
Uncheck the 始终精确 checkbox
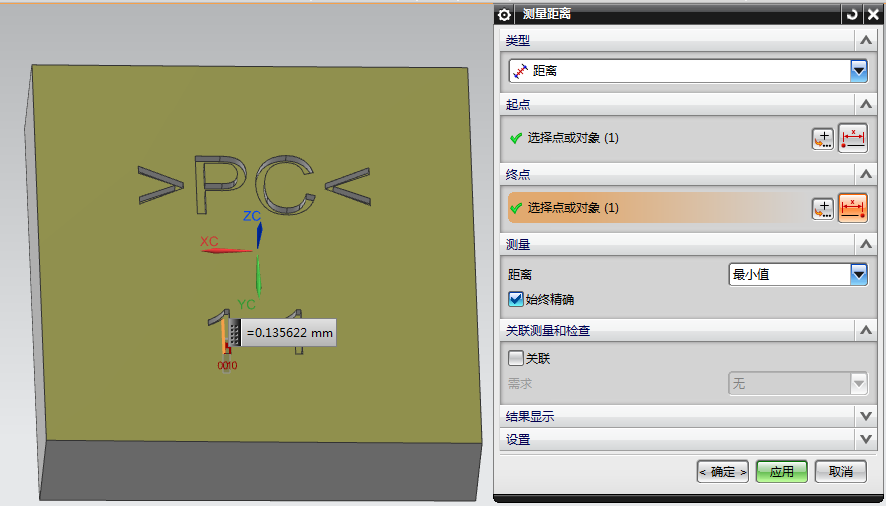[516, 299]
